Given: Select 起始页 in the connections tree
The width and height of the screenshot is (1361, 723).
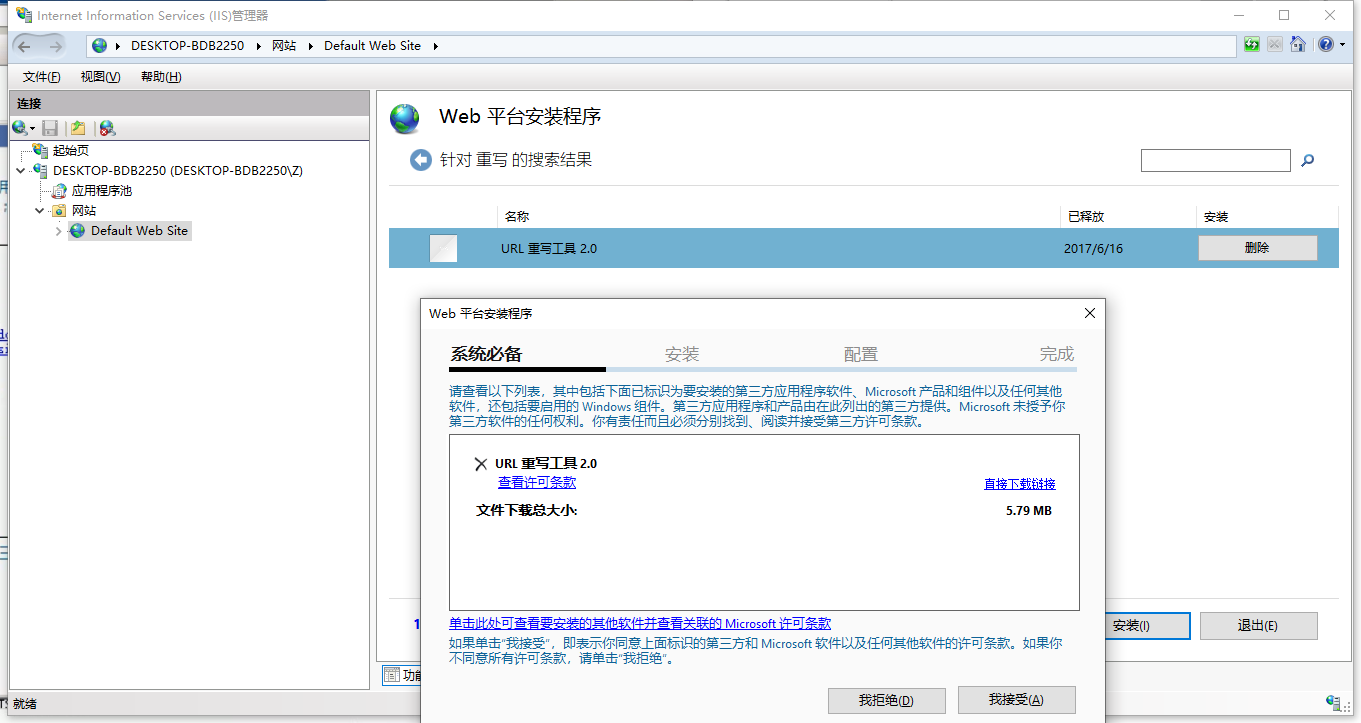Looking at the screenshot, I should [70, 150].
